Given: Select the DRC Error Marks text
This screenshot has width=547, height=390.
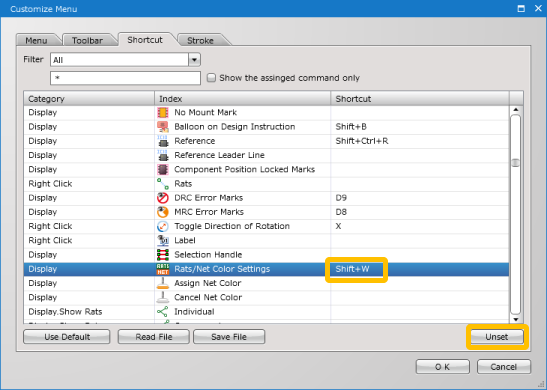Looking at the screenshot, I should click(x=209, y=198).
